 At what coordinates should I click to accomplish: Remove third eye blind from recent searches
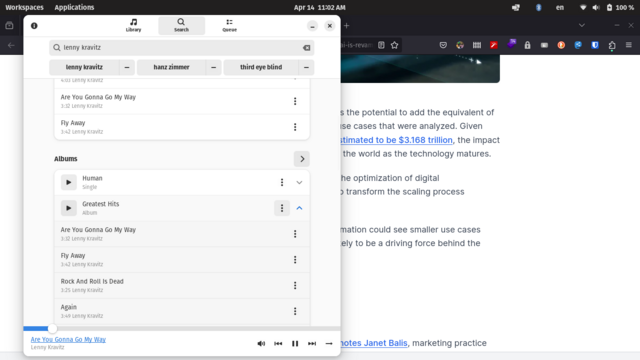coord(307,67)
